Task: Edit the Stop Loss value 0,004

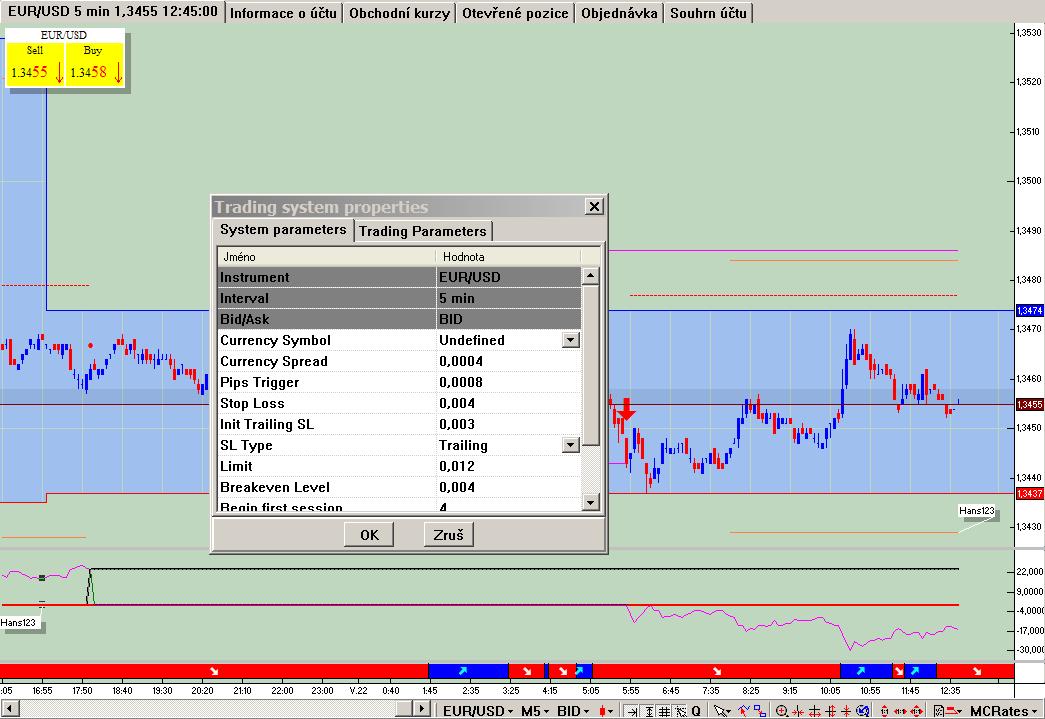Action: pyautogui.click(x=508, y=403)
